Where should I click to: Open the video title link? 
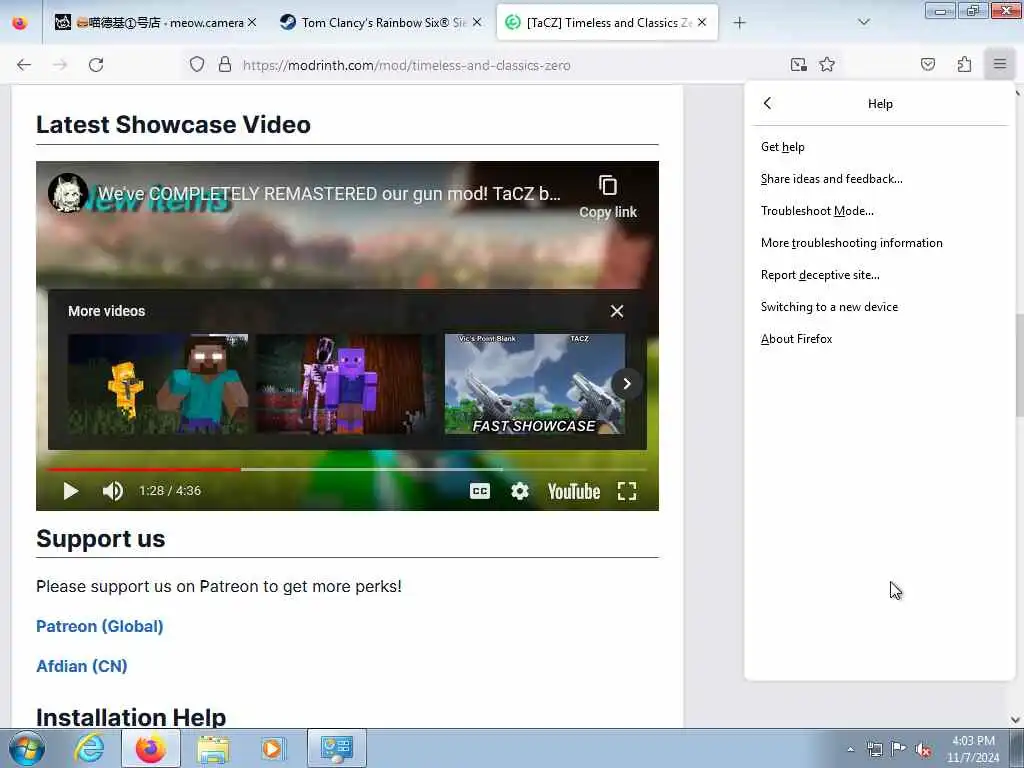[329, 194]
